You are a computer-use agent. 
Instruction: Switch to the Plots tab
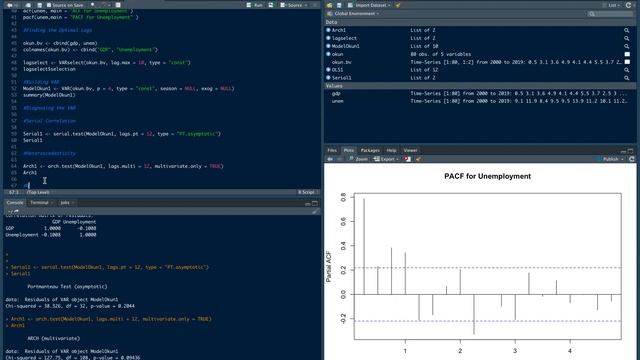pos(349,150)
